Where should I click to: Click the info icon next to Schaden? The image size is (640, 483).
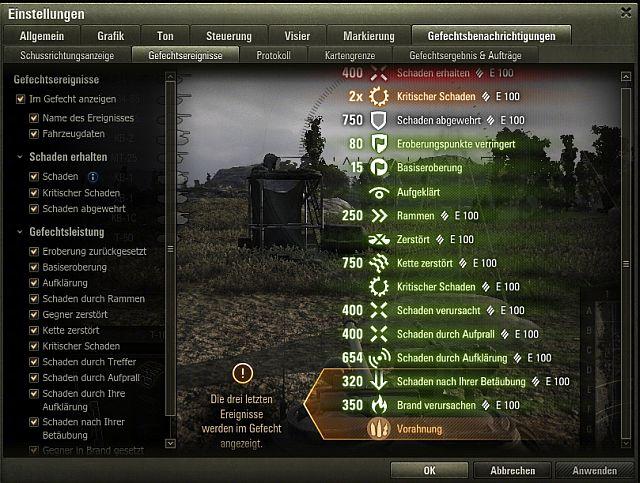pyautogui.click(x=93, y=177)
